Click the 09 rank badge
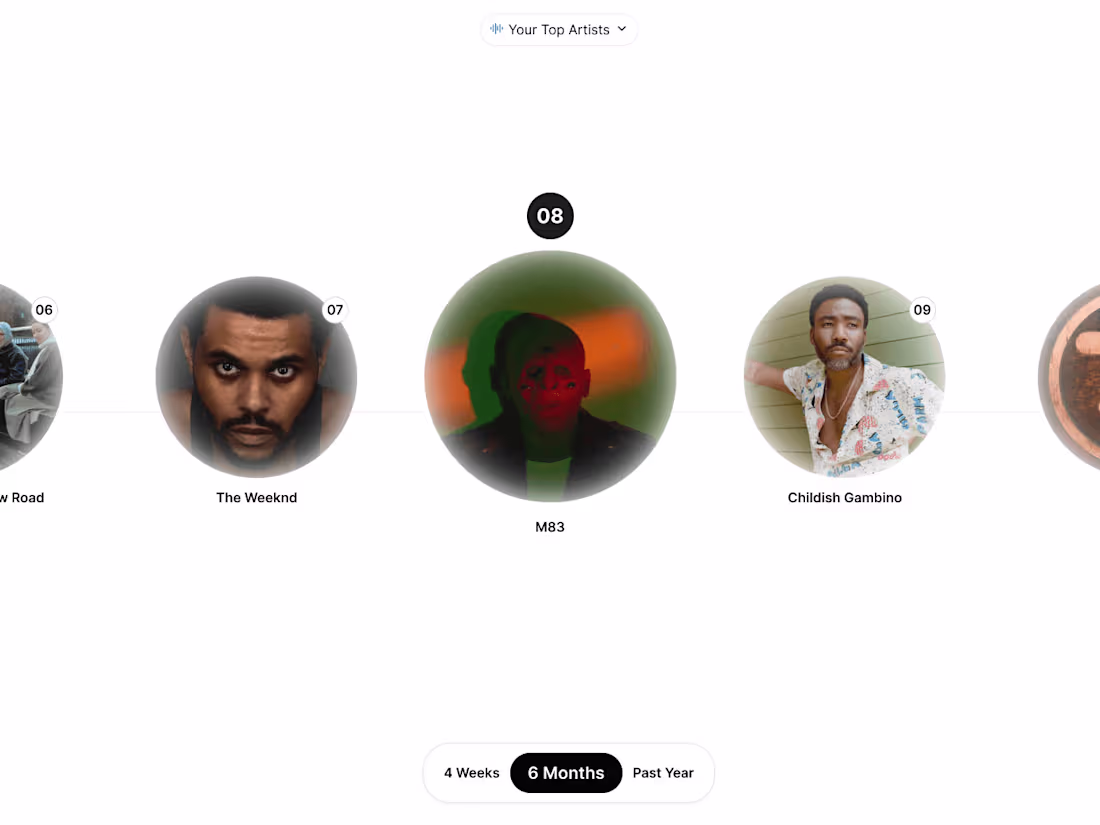 [x=922, y=309]
